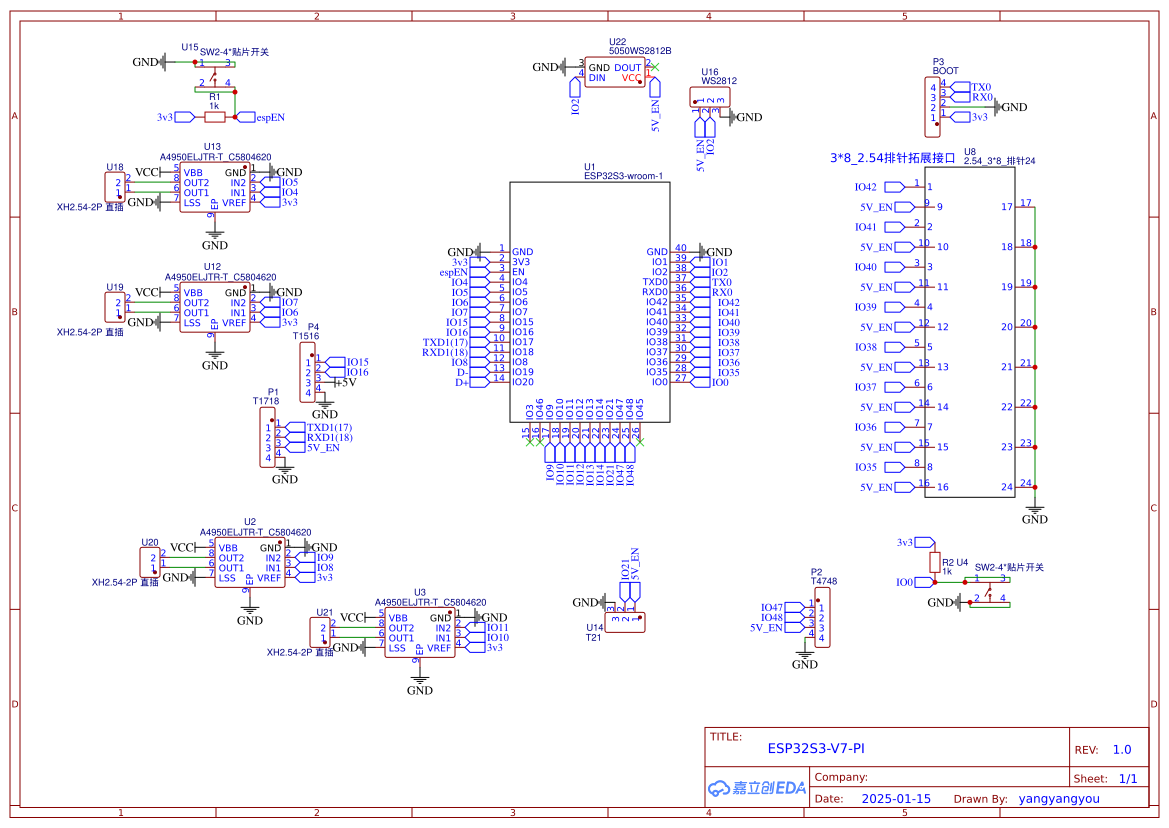The image size is (1169, 828).
Task: Click the 嘉立创EDA logo in title block
Action: (x=757, y=788)
